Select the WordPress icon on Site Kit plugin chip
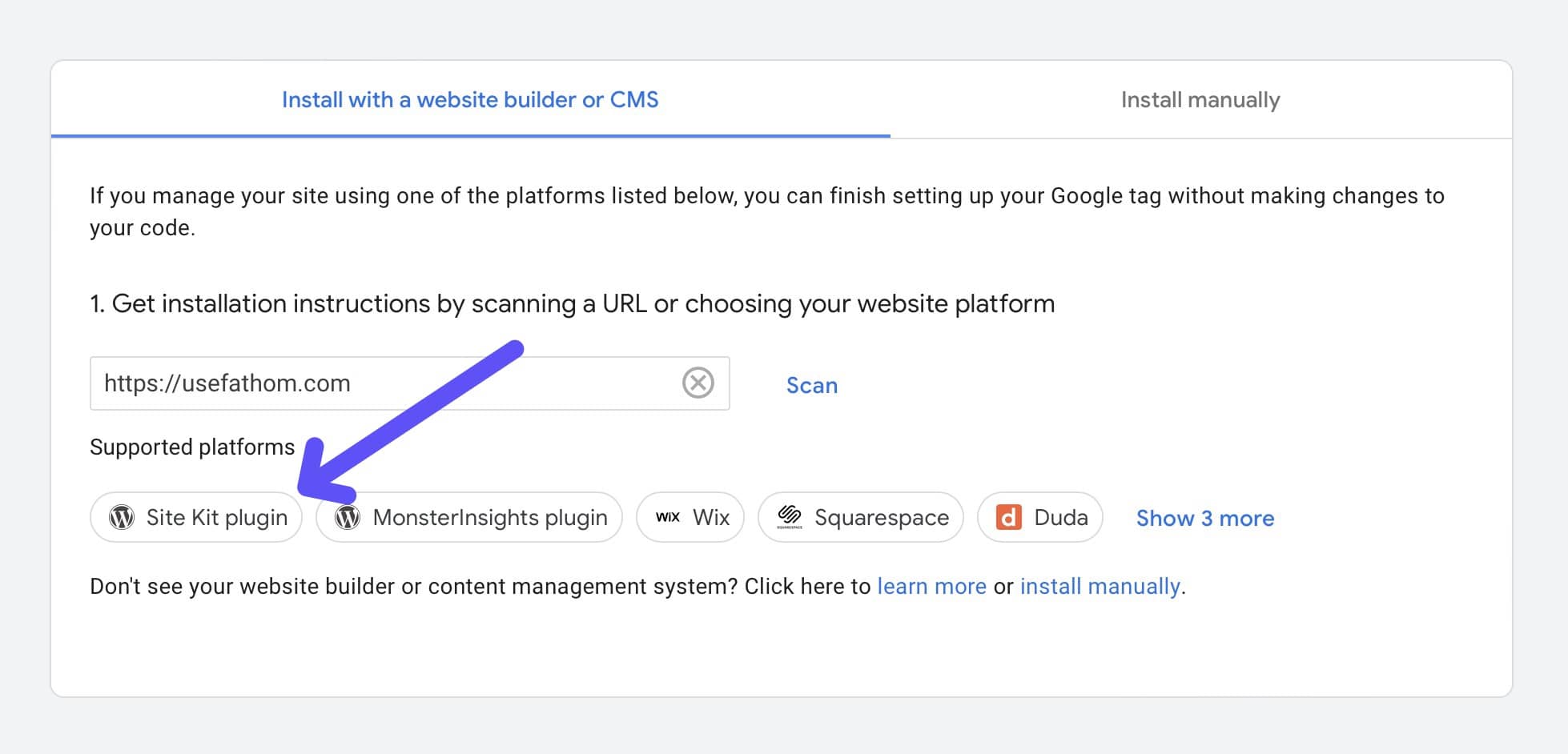The image size is (1568, 754). tap(122, 517)
